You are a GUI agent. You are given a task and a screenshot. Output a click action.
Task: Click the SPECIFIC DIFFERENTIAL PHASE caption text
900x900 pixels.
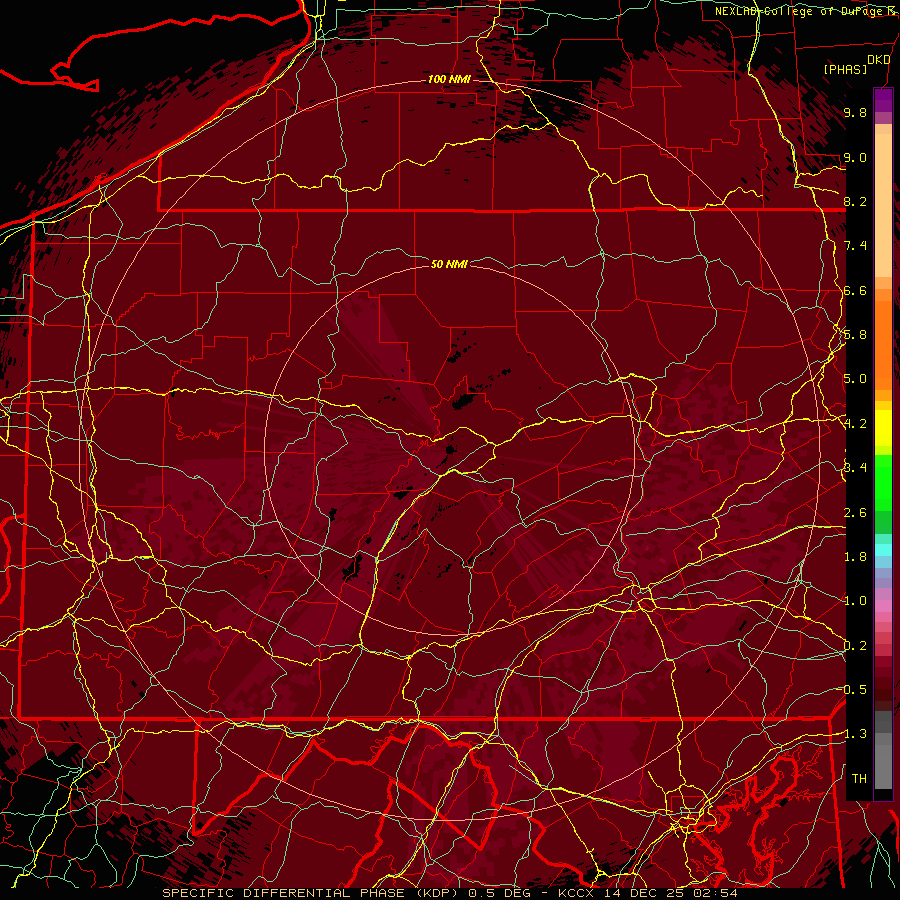click(282, 893)
